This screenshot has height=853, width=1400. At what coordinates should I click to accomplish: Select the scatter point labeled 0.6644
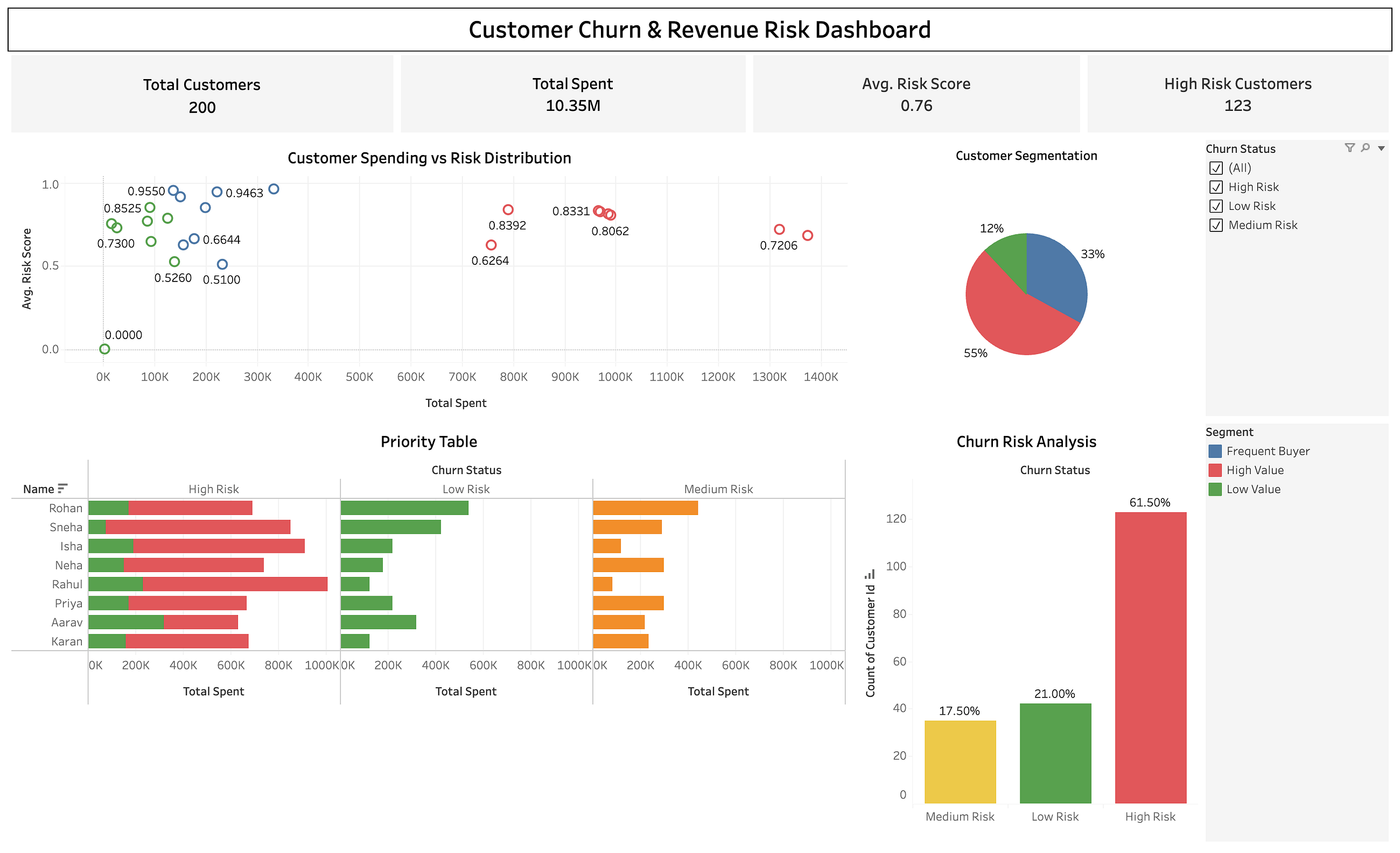click(x=194, y=239)
